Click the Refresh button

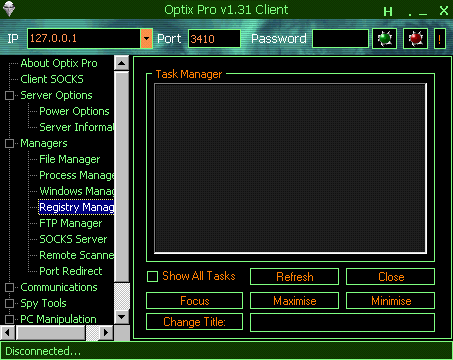point(294,277)
